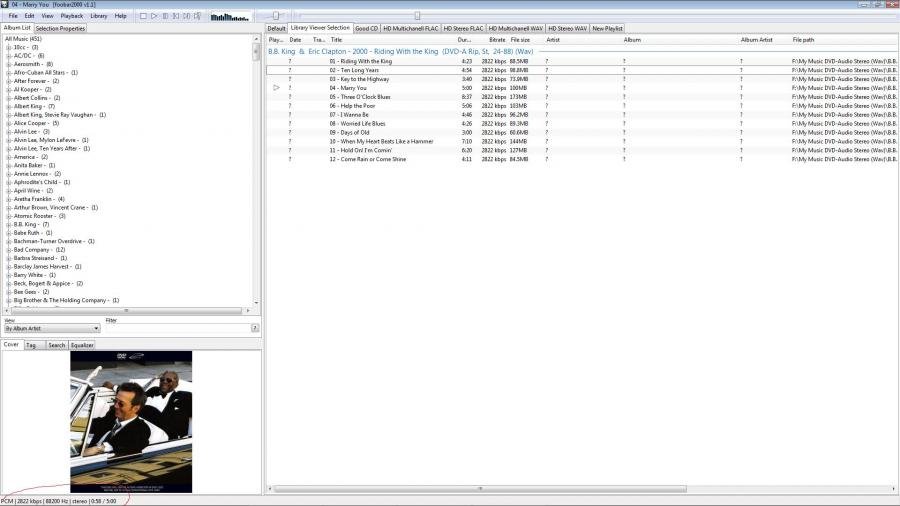900x506 pixels.
Task: Expand the B.B. King artist node
Action: [x=9, y=224]
